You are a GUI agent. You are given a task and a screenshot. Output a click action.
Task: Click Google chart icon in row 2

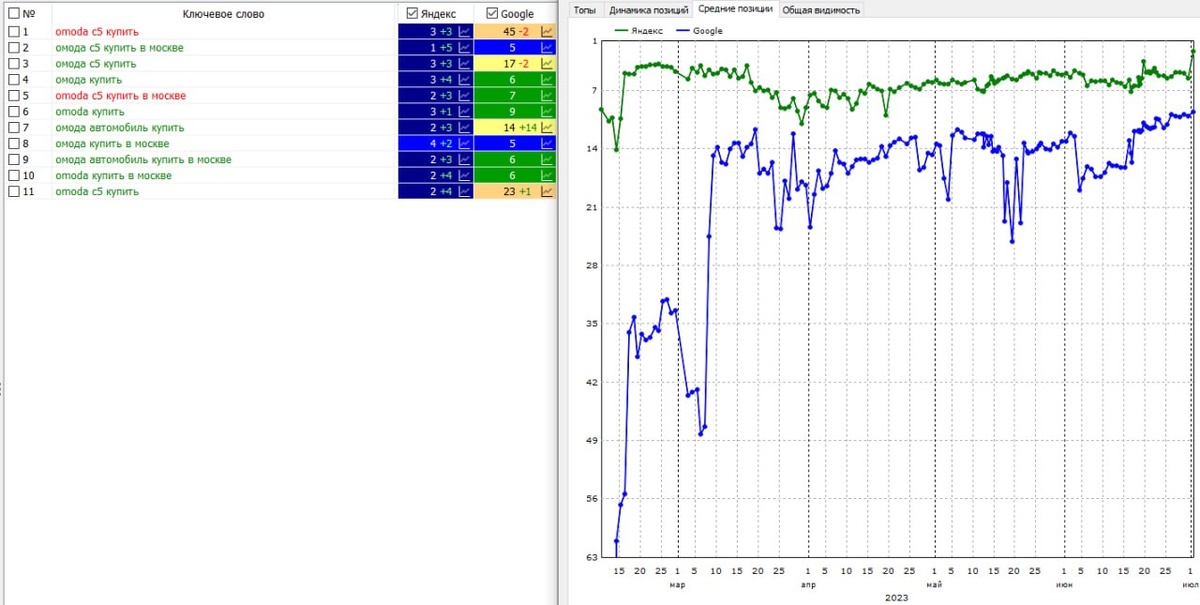click(x=547, y=48)
